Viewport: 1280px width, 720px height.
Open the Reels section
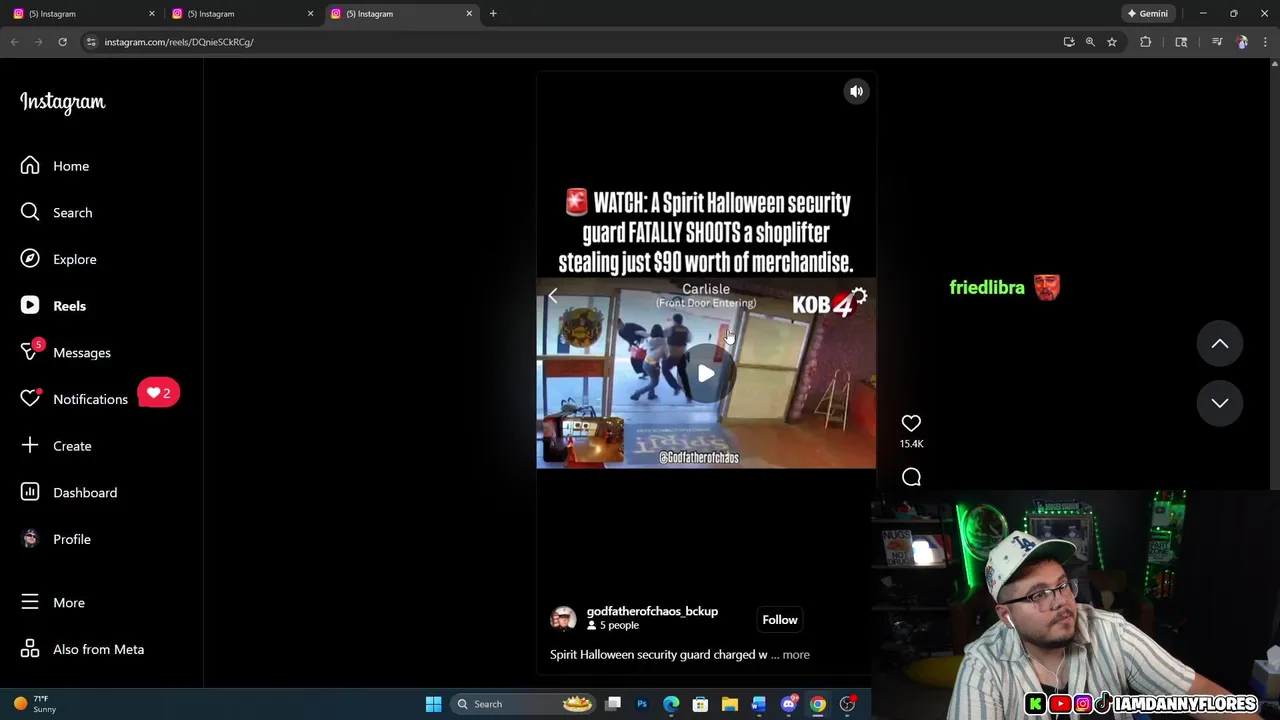[x=53, y=306]
